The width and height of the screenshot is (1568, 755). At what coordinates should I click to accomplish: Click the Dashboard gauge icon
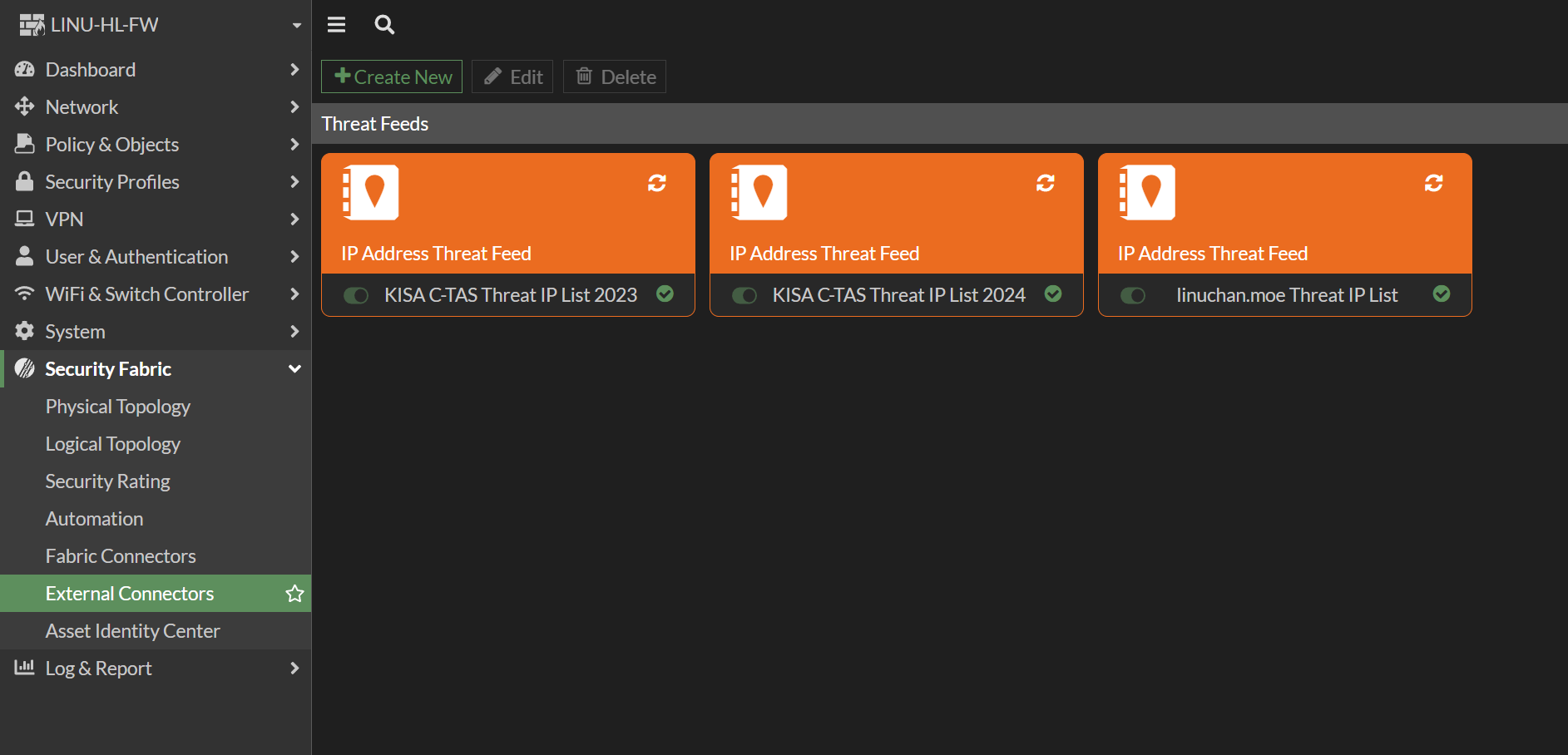coord(25,70)
